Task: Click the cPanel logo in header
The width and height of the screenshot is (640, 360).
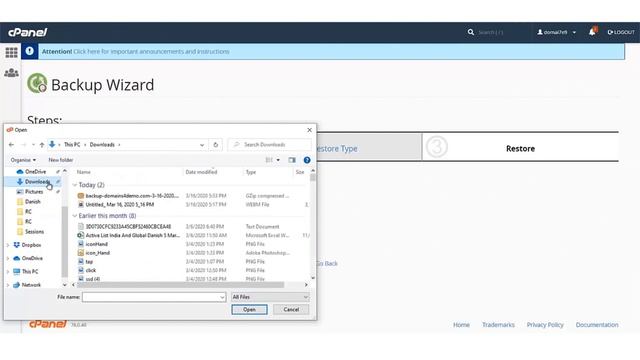Action: click(x=28, y=32)
